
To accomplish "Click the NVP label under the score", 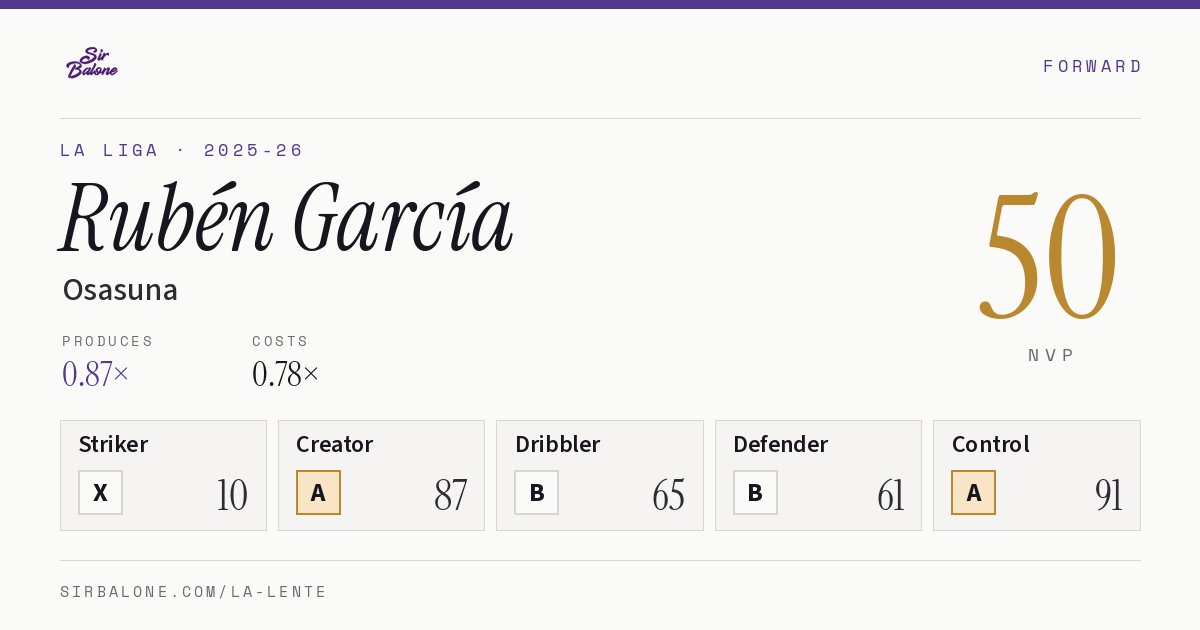I will pos(1052,355).
